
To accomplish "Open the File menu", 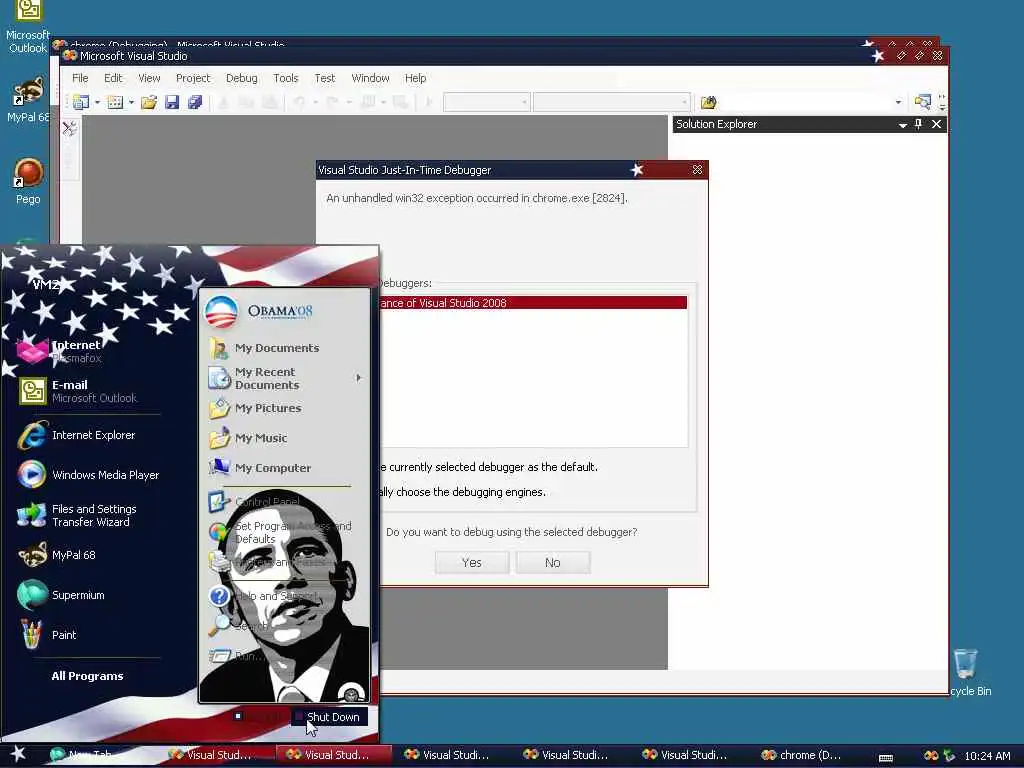I will [x=80, y=78].
